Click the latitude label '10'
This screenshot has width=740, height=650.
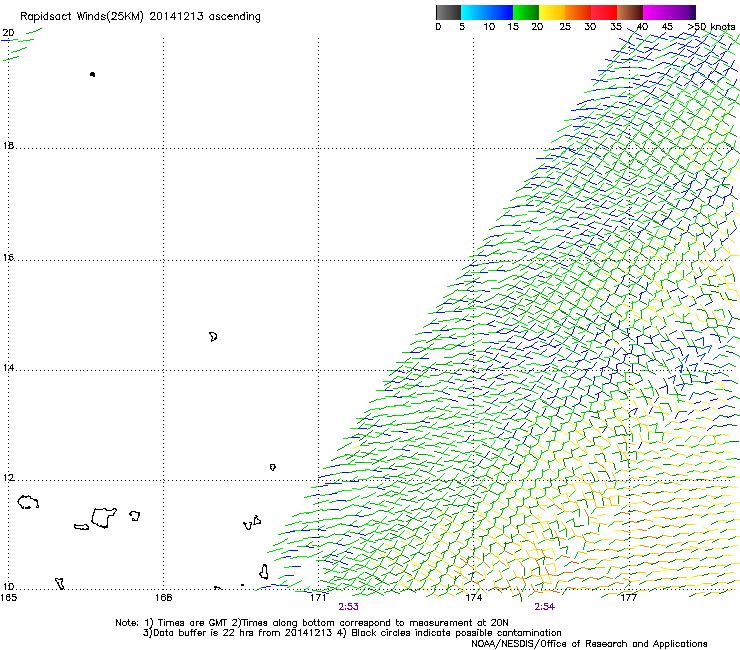tap(8, 587)
